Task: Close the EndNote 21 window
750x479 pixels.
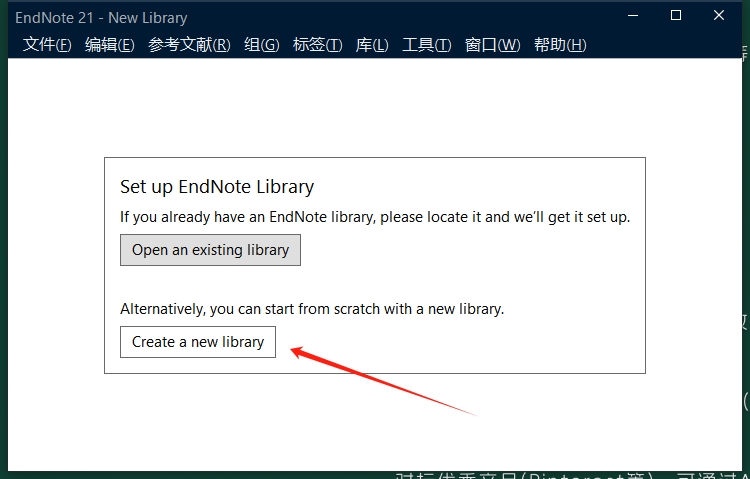Action: [x=719, y=15]
